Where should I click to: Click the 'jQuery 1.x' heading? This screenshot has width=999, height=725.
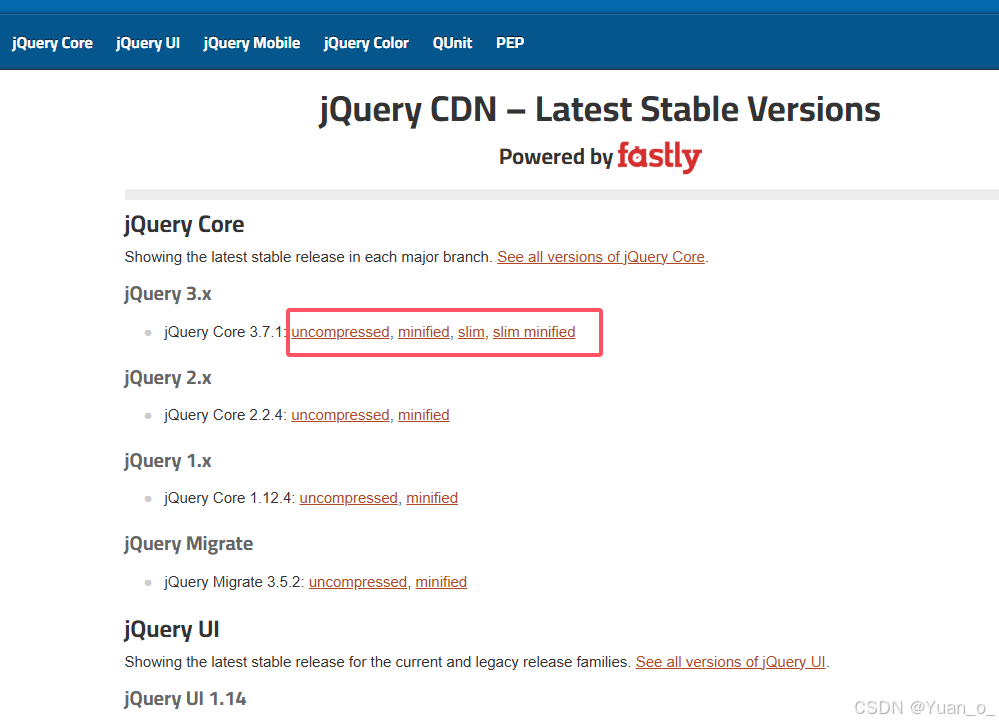pos(168,461)
